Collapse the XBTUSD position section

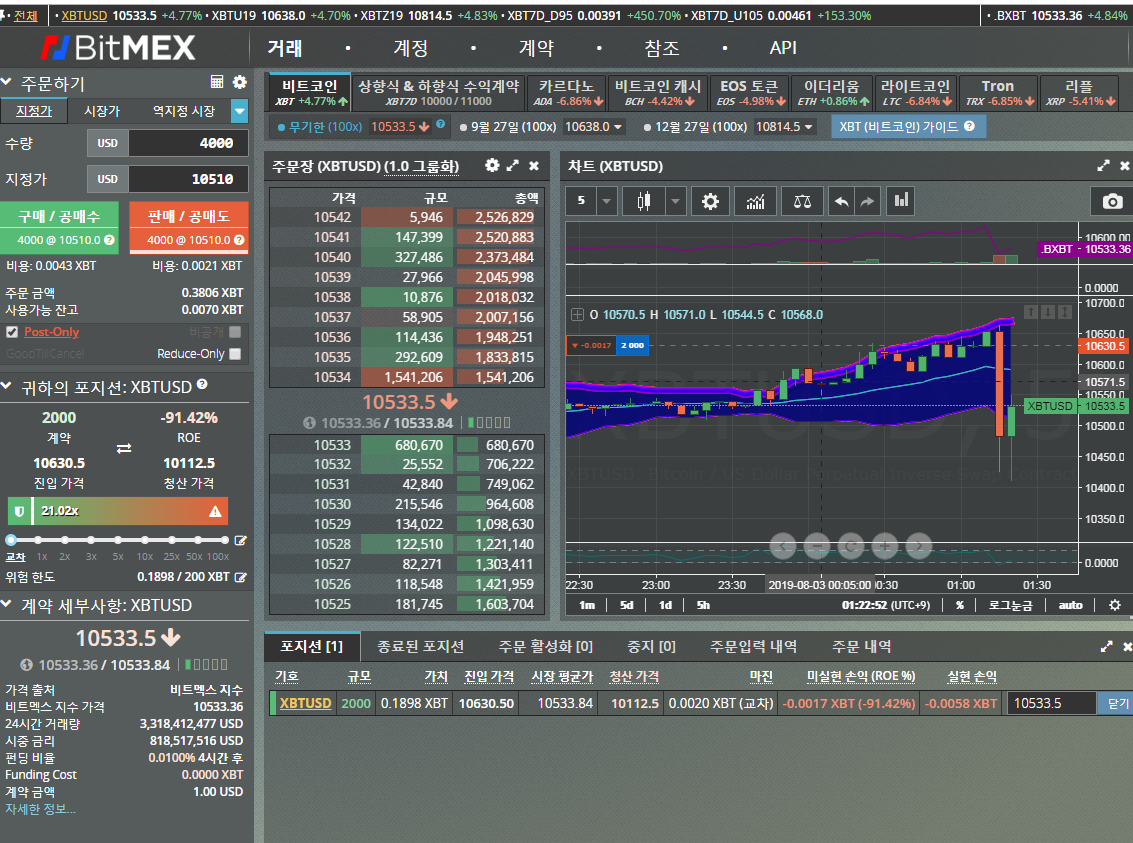[7, 386]
